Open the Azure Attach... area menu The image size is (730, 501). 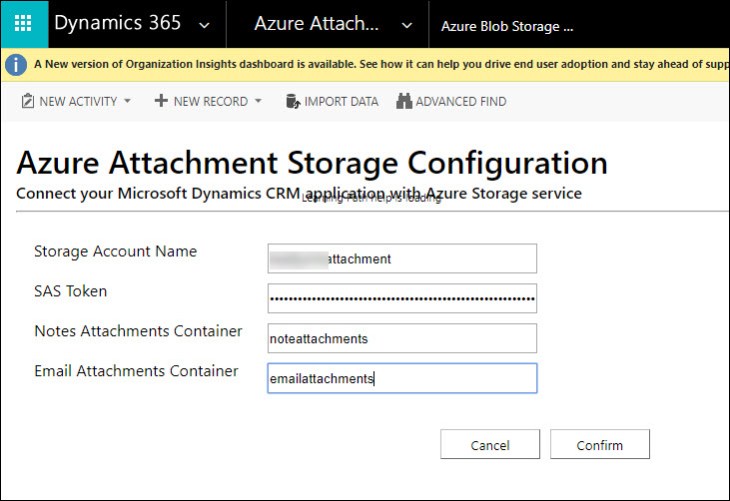point(317,23)
